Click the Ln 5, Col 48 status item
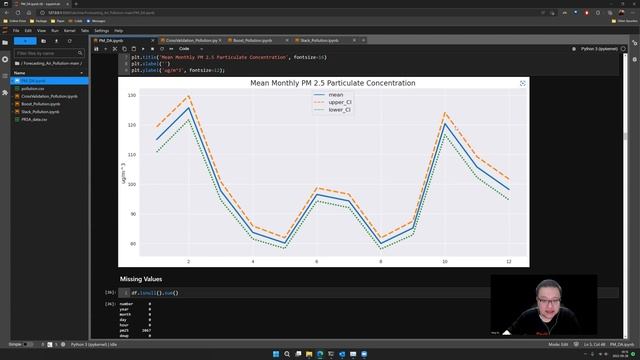 click(x=594, y=344)
